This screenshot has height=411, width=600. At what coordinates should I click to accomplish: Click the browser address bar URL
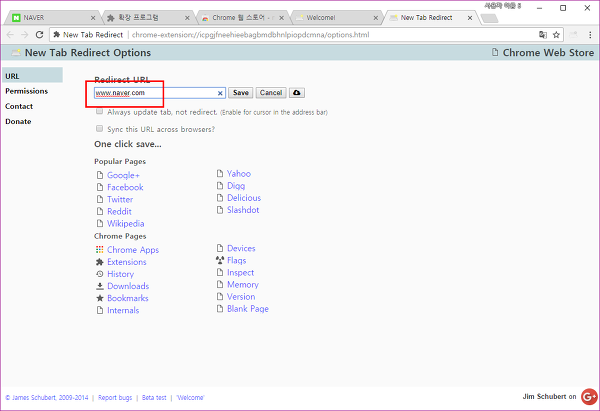coord(251,35)
